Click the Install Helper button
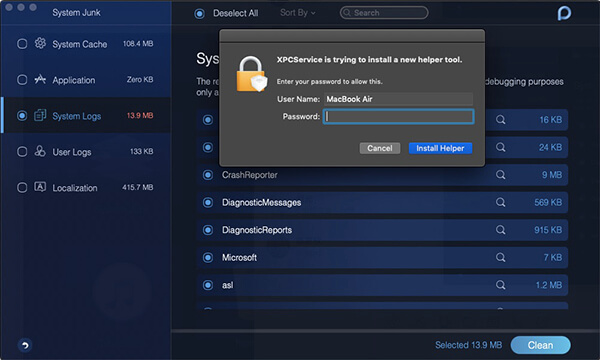The image size is (600, 360). click(440, 148)
